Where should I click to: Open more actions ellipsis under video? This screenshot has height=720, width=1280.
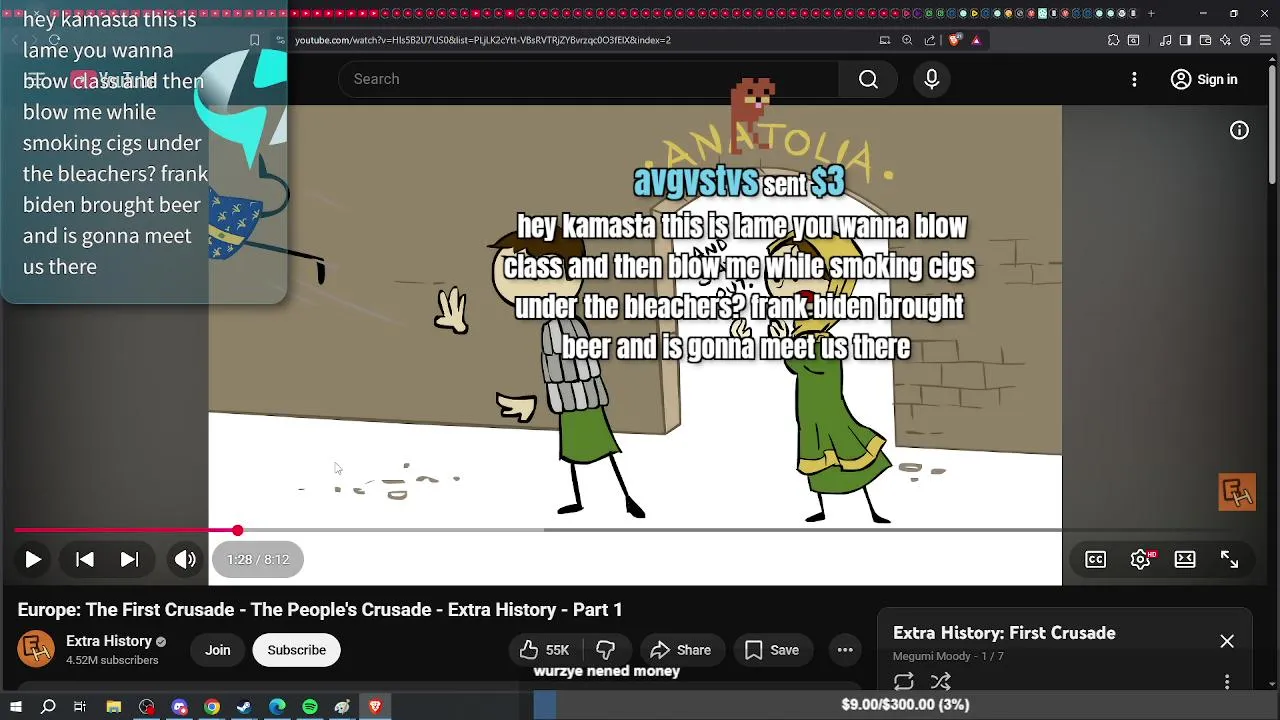845,650
